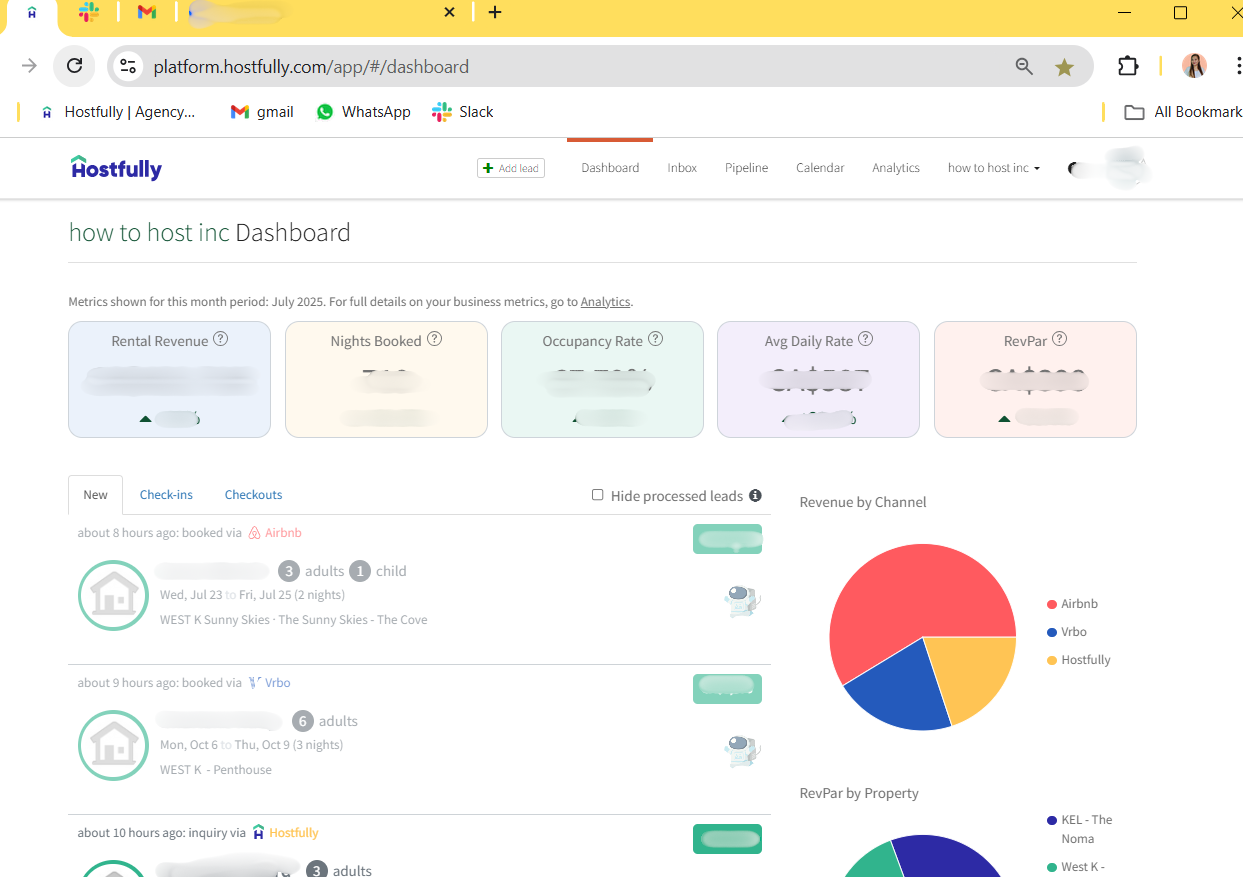This screenshot has height=877, width=1243.
Task: Click 'Mon, Oct 6 to Thu, Oct 9 (3 nights)'
Action: [251, 745]
